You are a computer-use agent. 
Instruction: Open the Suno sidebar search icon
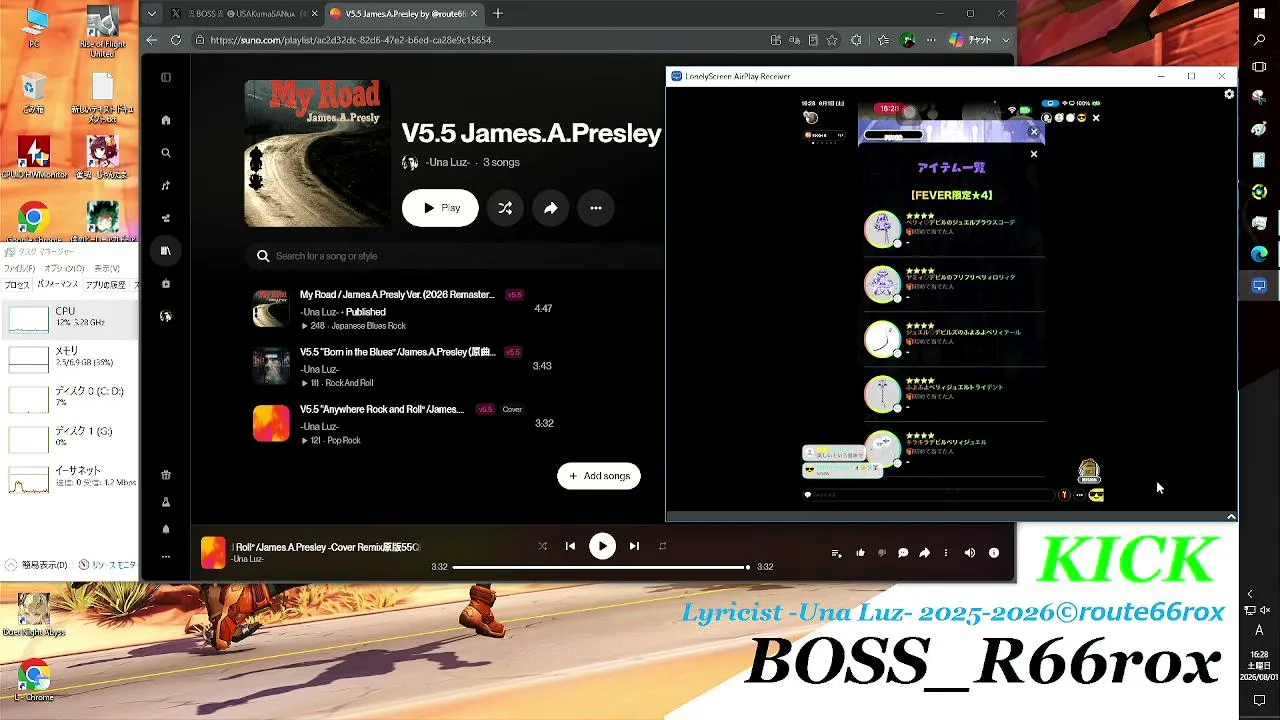pos(166,153)
